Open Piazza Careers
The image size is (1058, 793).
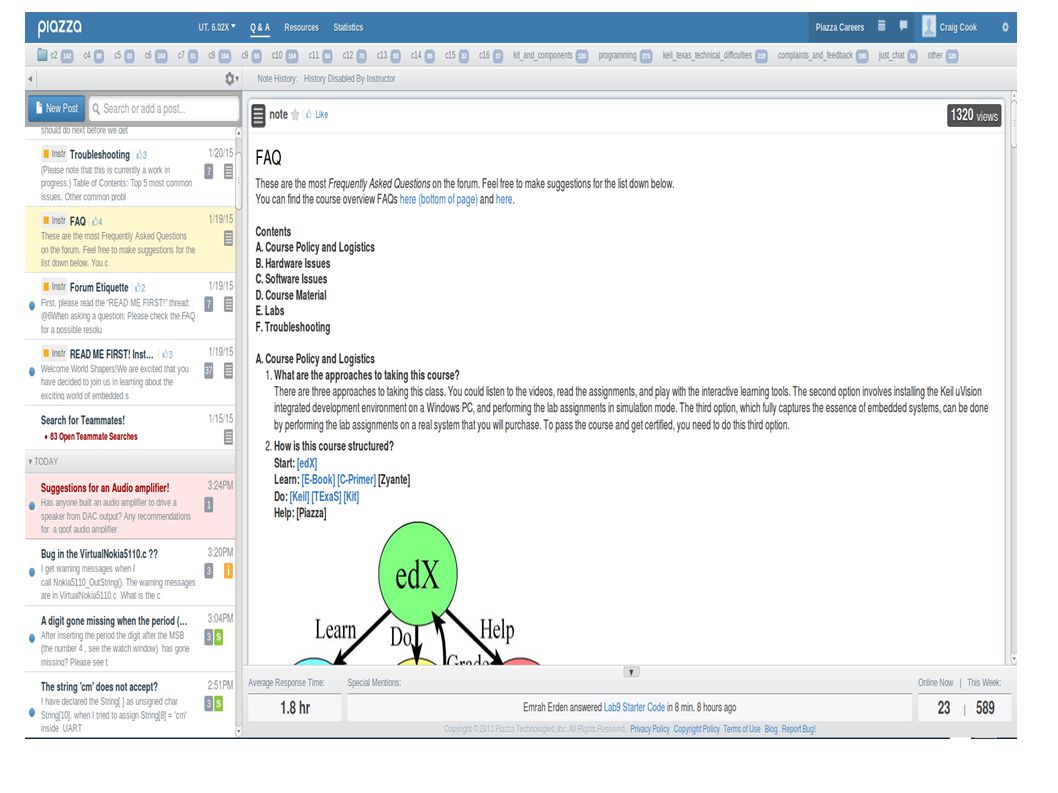pos(839,27)
